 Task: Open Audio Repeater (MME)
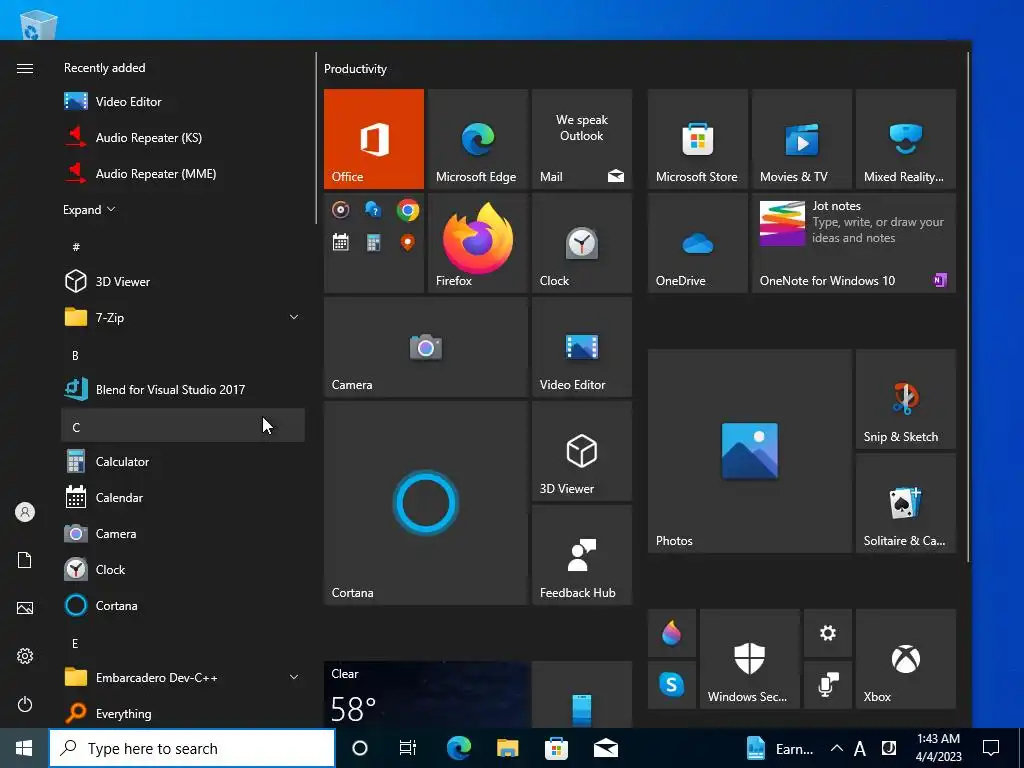[x=183, y=174]
